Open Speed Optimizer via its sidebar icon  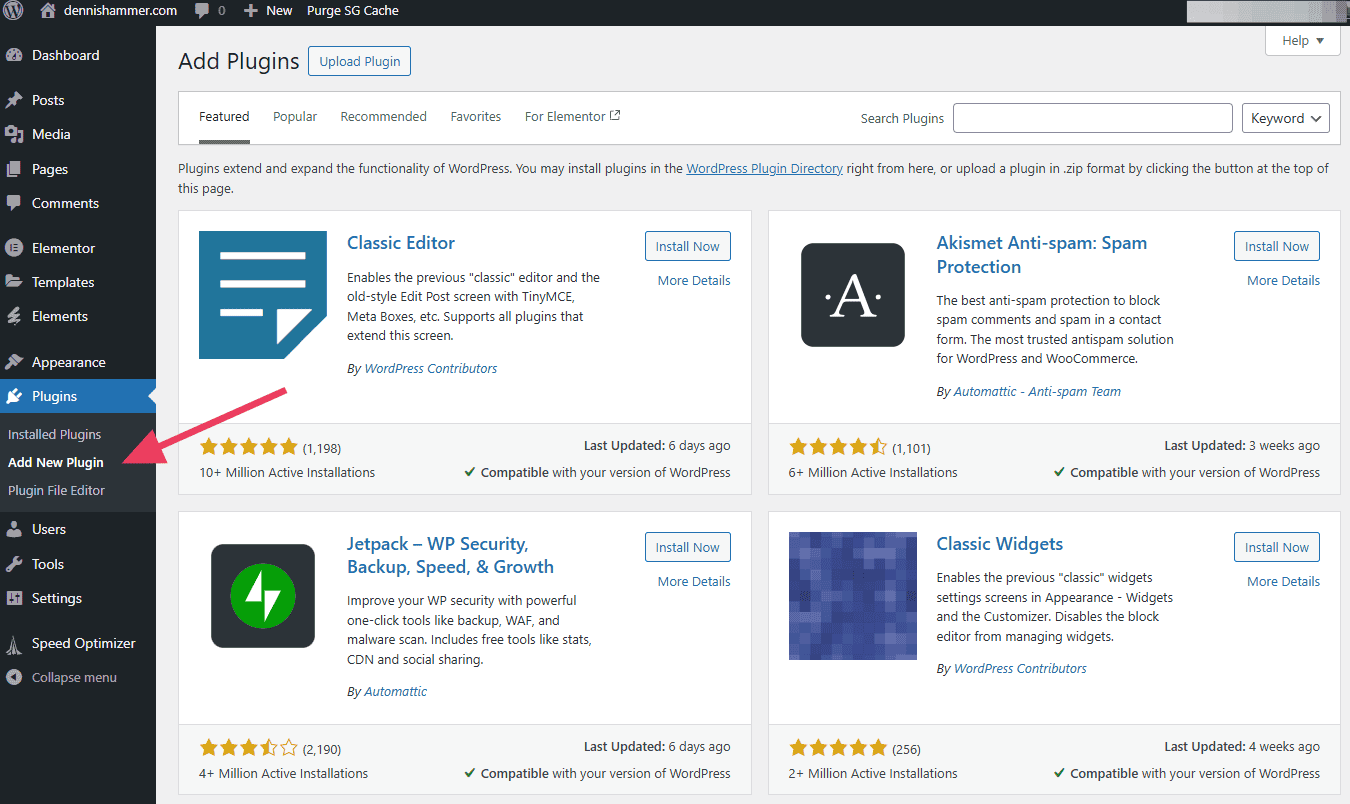tap(14, 643)
